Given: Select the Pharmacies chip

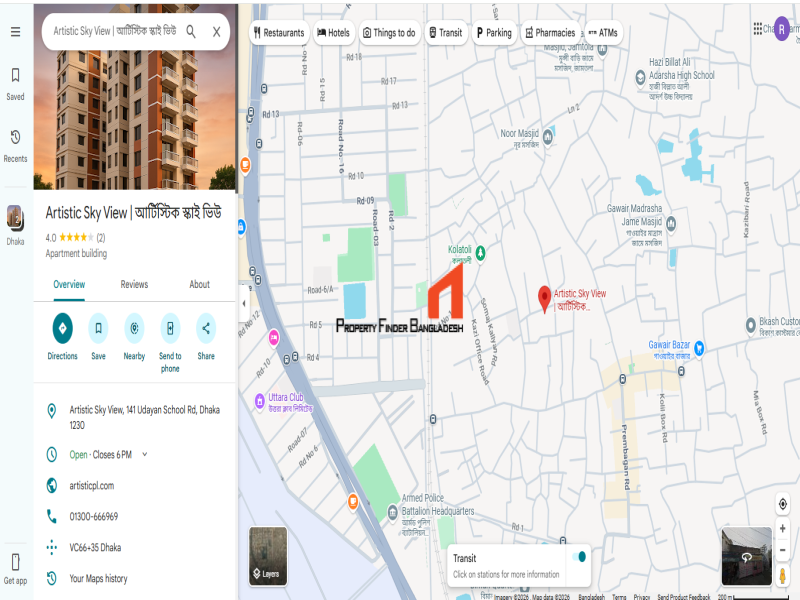Looking at the screenshot, I should tap(551, 33).
